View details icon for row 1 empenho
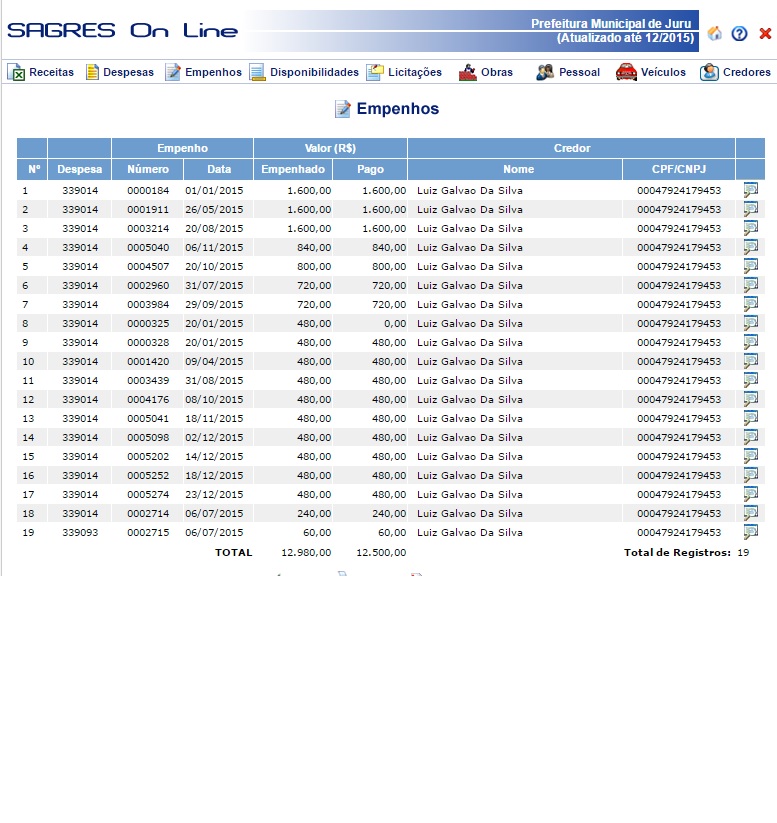This screenshot has height=823, width=777. (x=750, y=190)
